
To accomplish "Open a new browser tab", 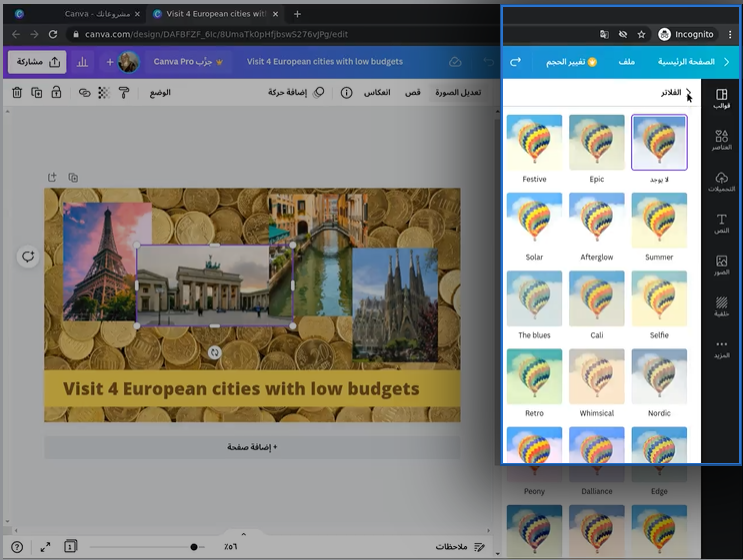I will tap(297, 14).
